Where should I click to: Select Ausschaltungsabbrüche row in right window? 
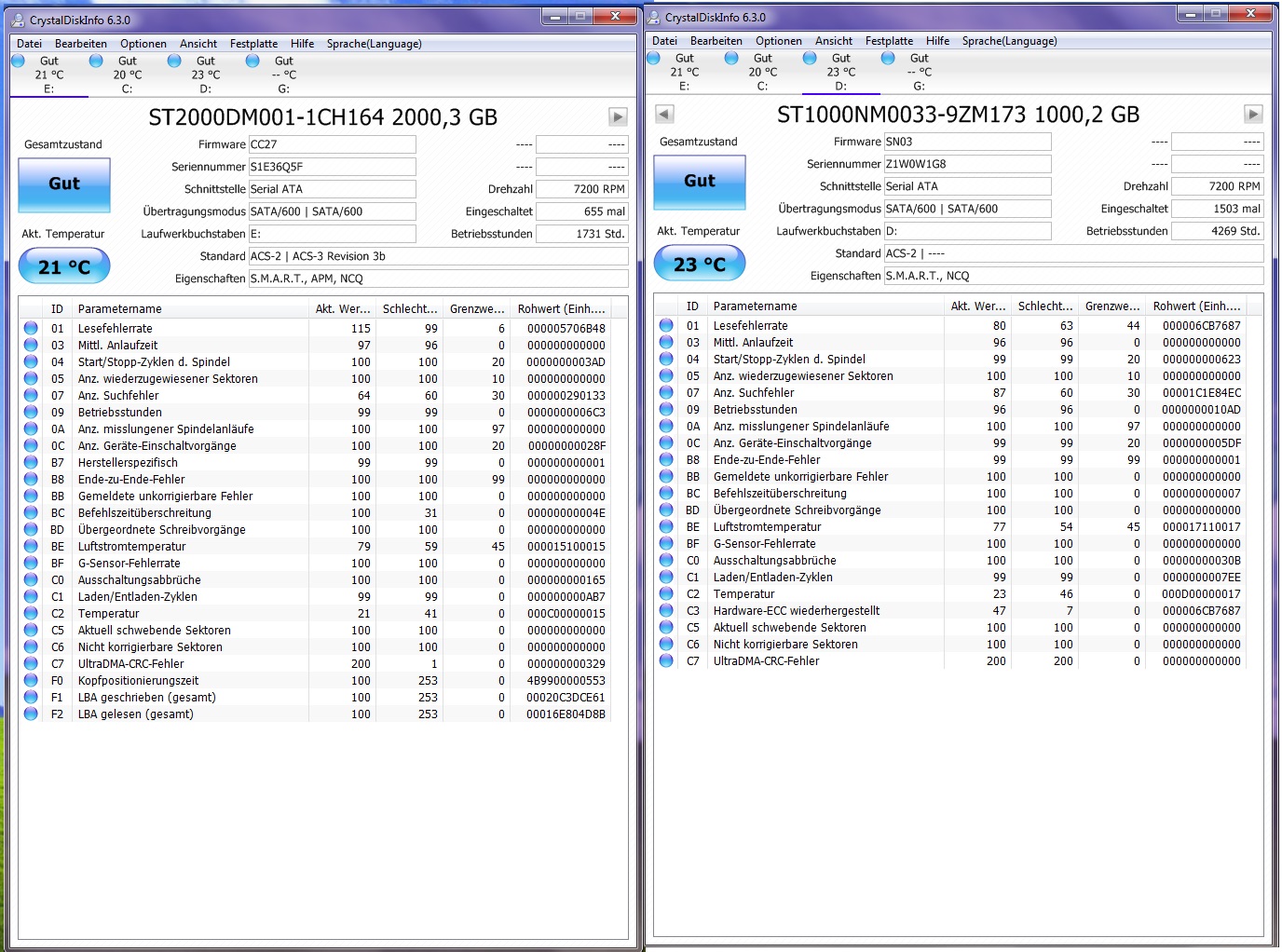click(x=951, y=560)
